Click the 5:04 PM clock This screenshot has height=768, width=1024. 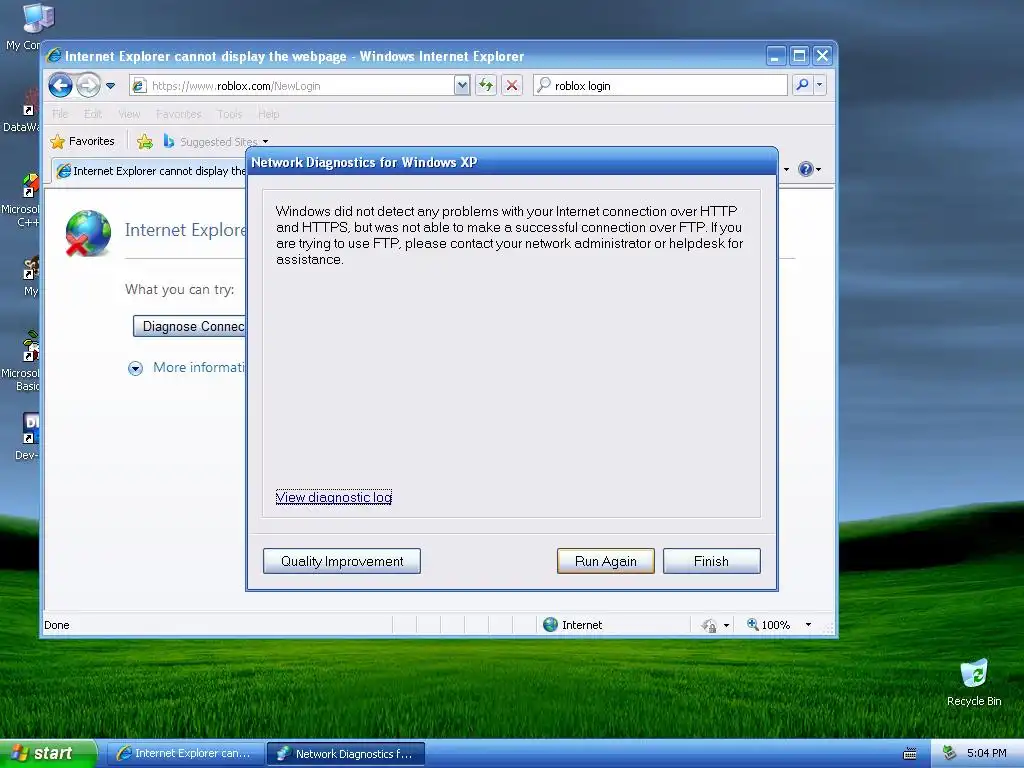987,754
